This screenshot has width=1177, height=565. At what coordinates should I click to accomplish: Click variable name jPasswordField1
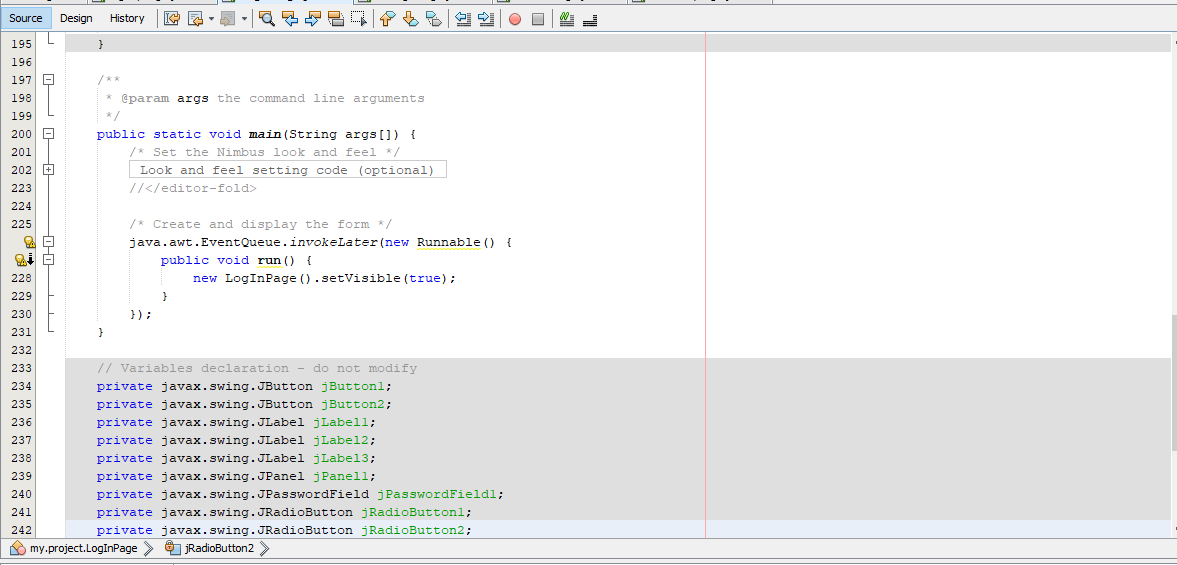point(437,494)
